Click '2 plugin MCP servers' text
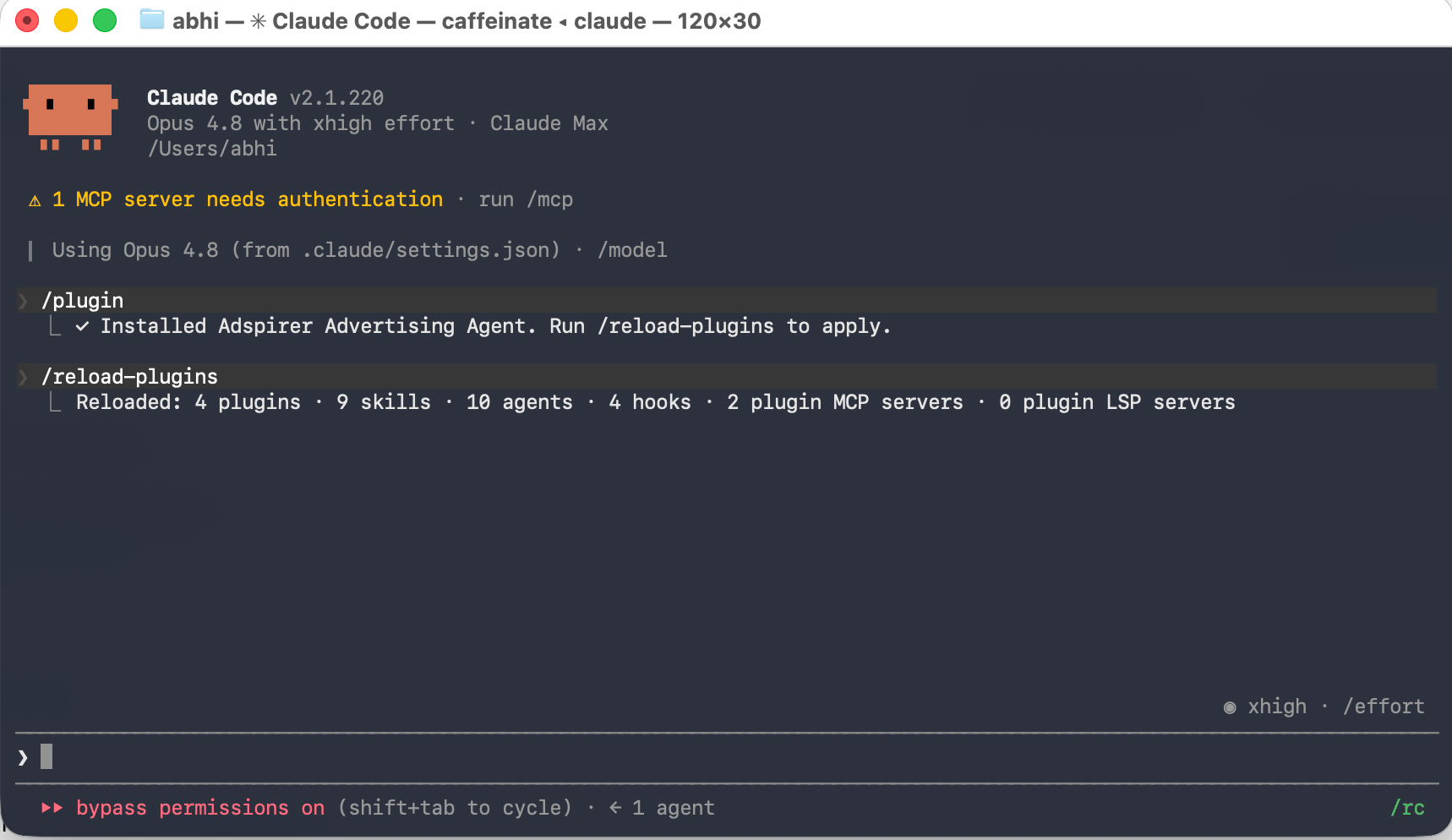This screenshot has height=840, width=1452. point(845,402)
